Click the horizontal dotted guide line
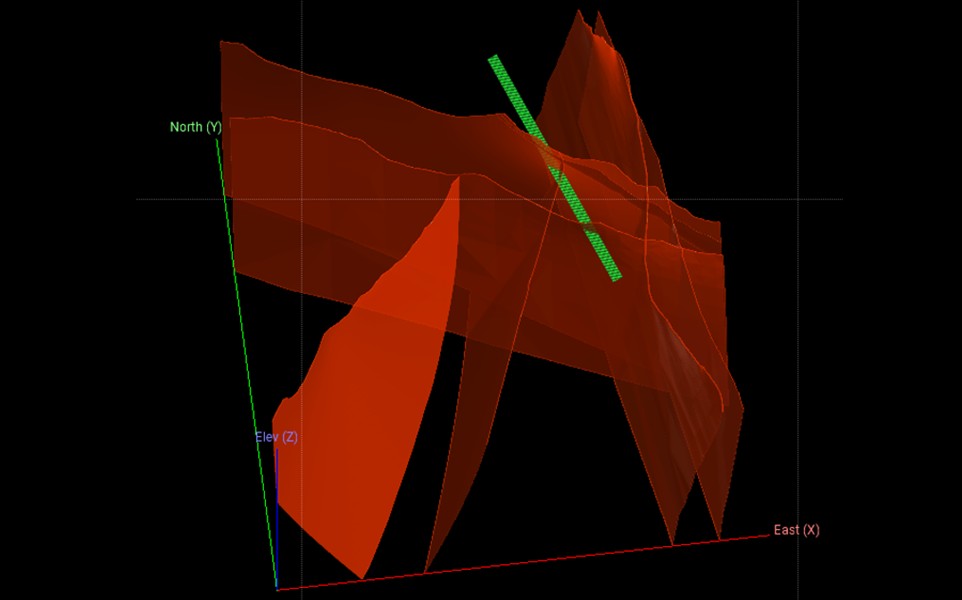The height and width of the screenshot is (600, 962). coord(180,199)
